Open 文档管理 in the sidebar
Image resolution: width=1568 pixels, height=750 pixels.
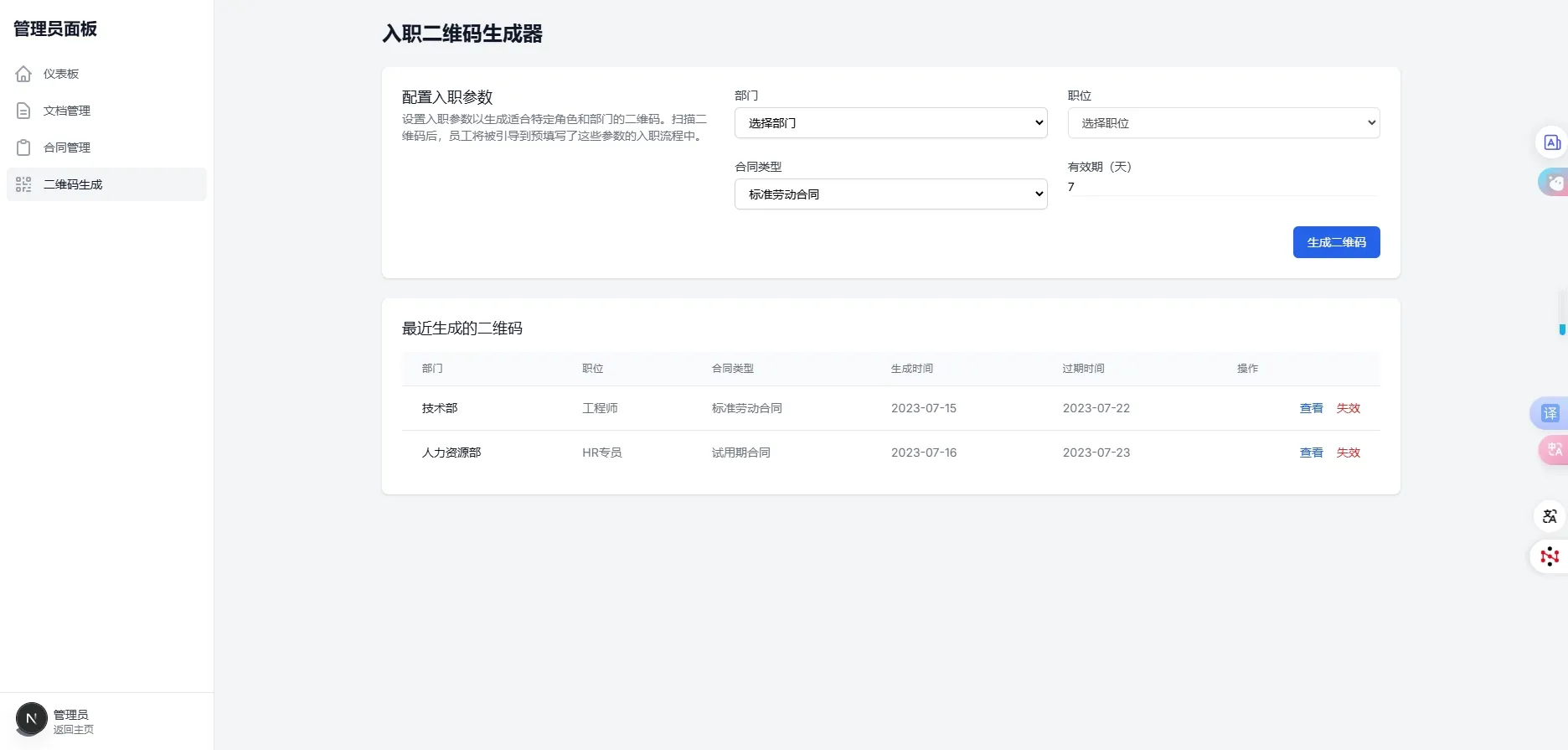point(106,111)
